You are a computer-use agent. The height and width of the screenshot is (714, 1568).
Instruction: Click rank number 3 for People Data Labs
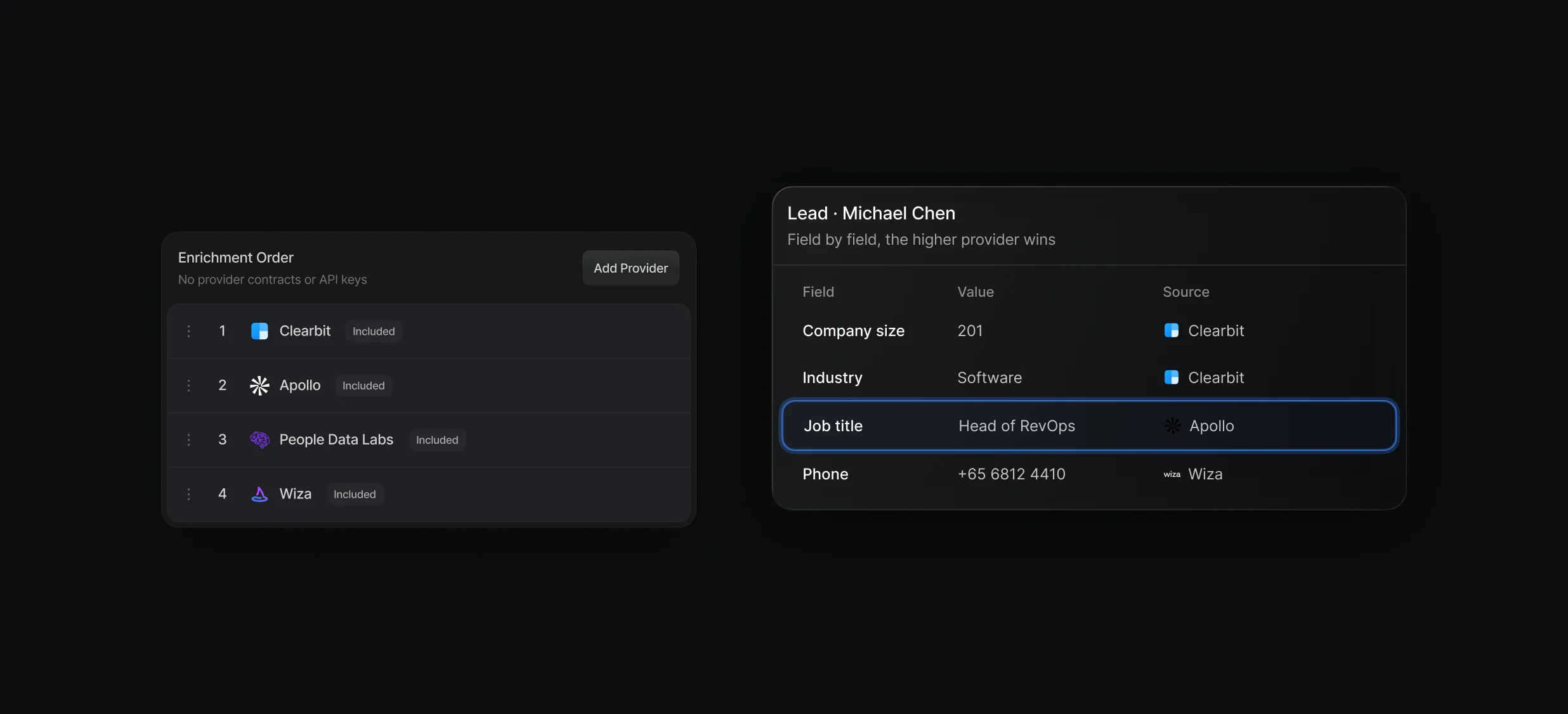click(x=222, y=439)
